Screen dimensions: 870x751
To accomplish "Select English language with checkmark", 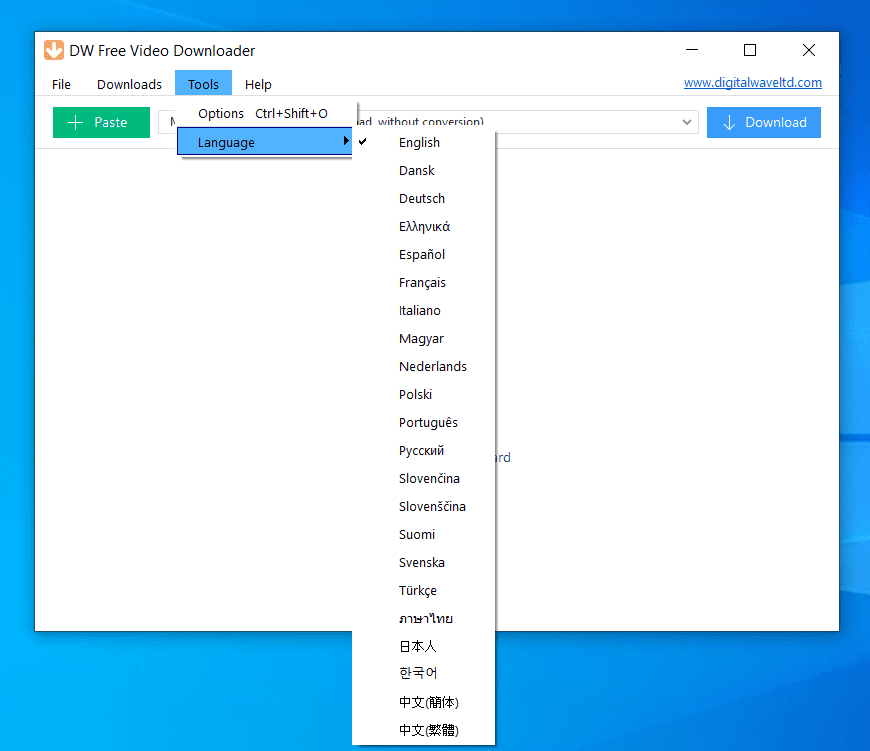I will tap(423, 143).
